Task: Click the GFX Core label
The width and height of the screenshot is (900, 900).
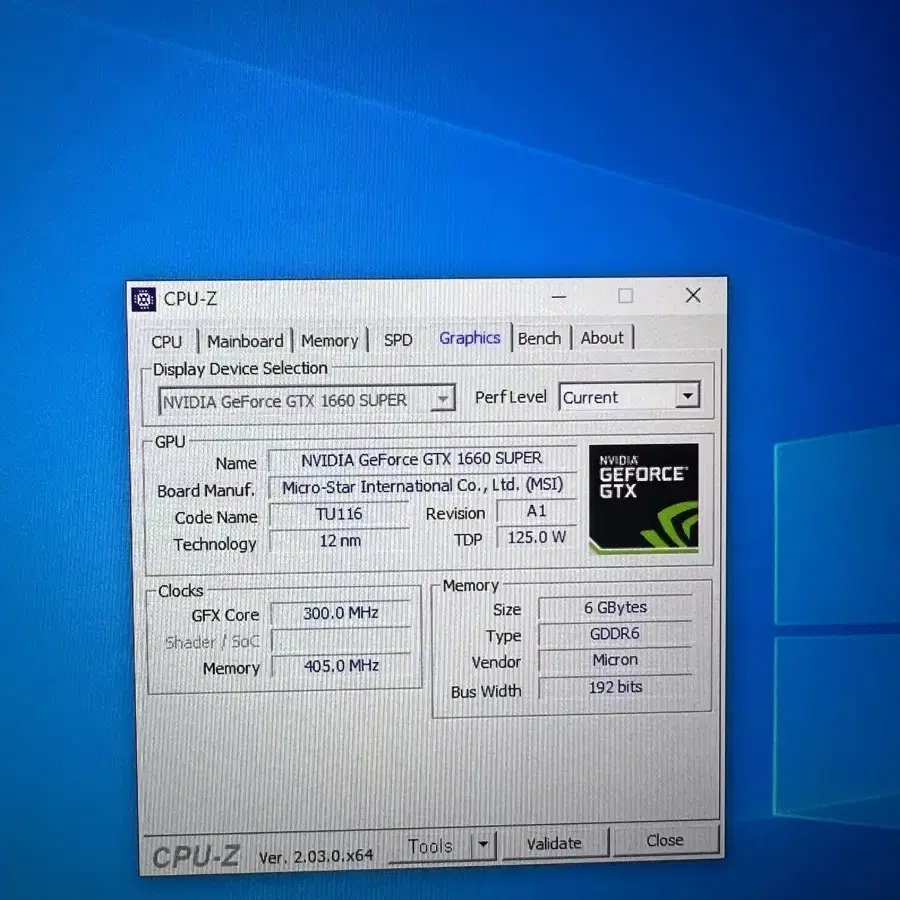Action: [226, 615]
